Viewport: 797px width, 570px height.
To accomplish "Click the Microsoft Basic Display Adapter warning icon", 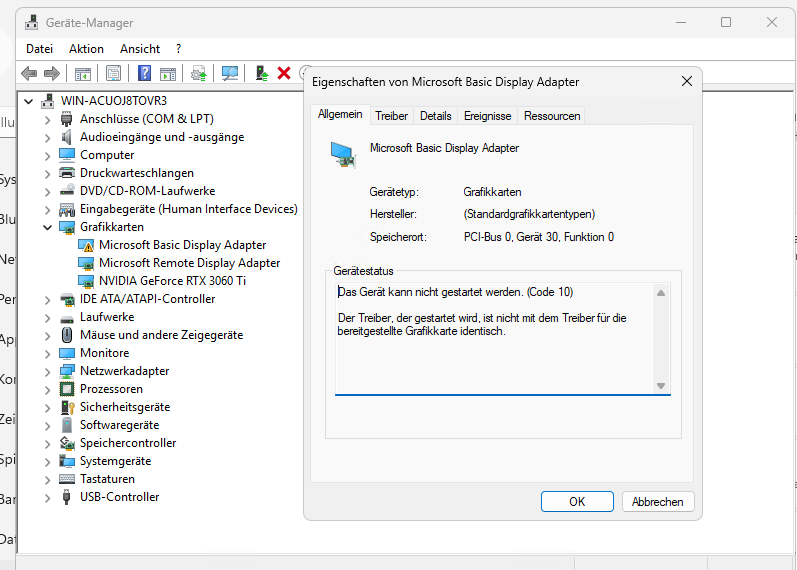I will coord(86,245).
